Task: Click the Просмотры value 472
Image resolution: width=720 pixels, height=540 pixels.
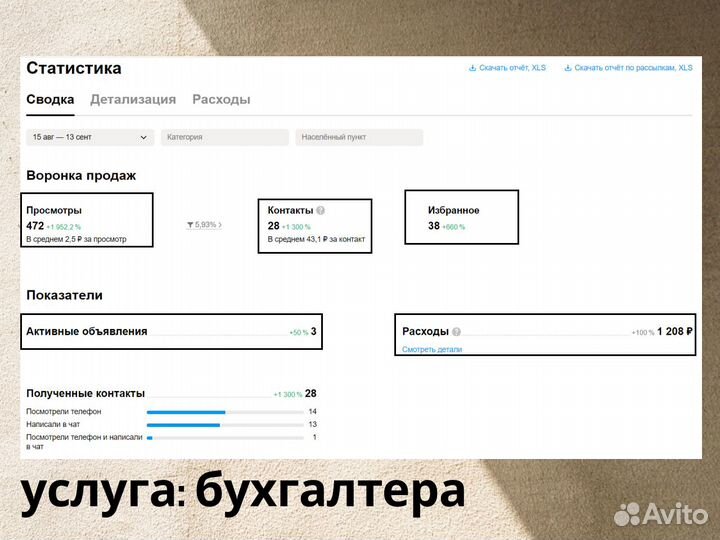Action: [x=35, y=226]
